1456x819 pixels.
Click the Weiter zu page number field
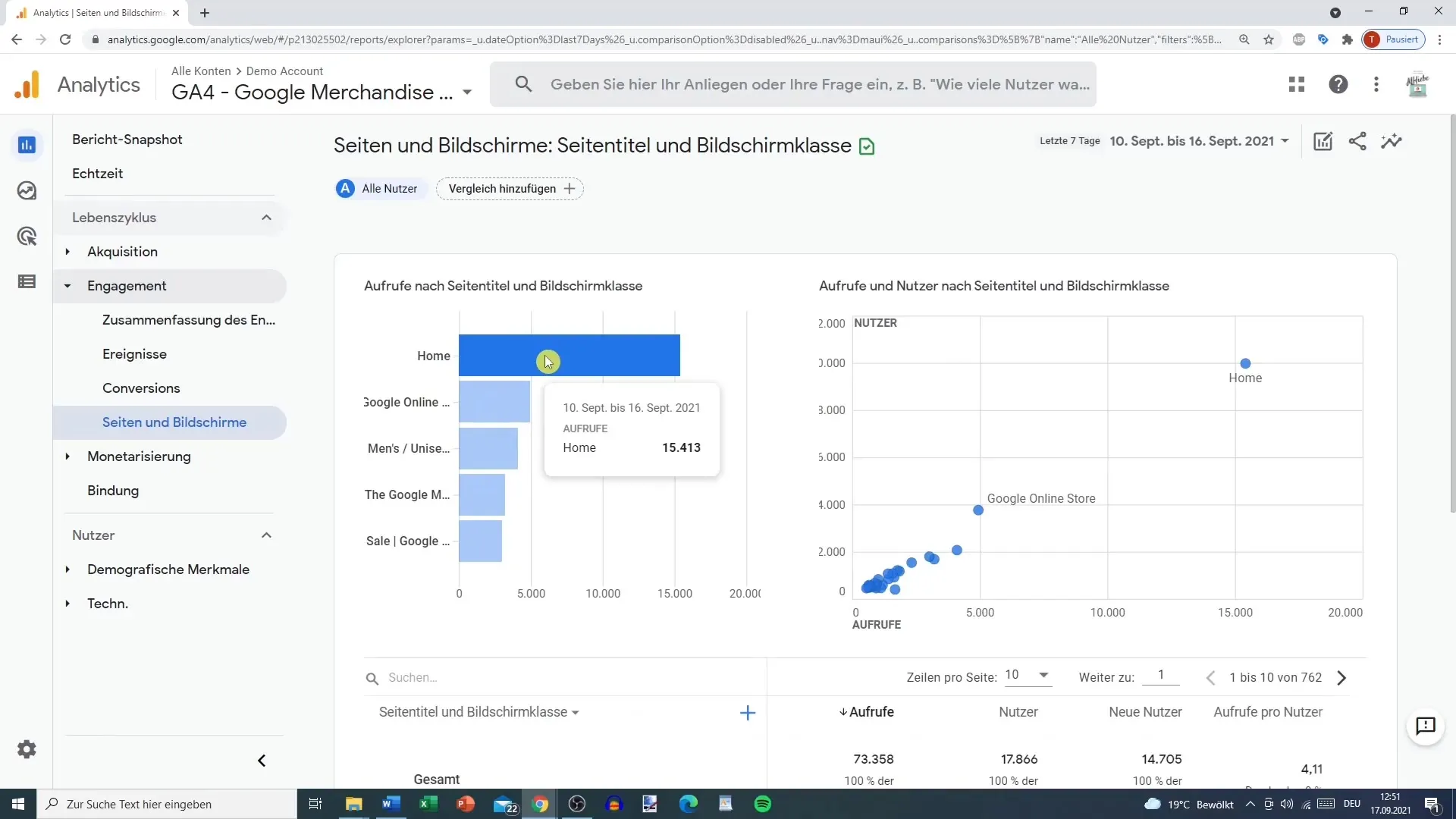click(x=1160, y=675)
